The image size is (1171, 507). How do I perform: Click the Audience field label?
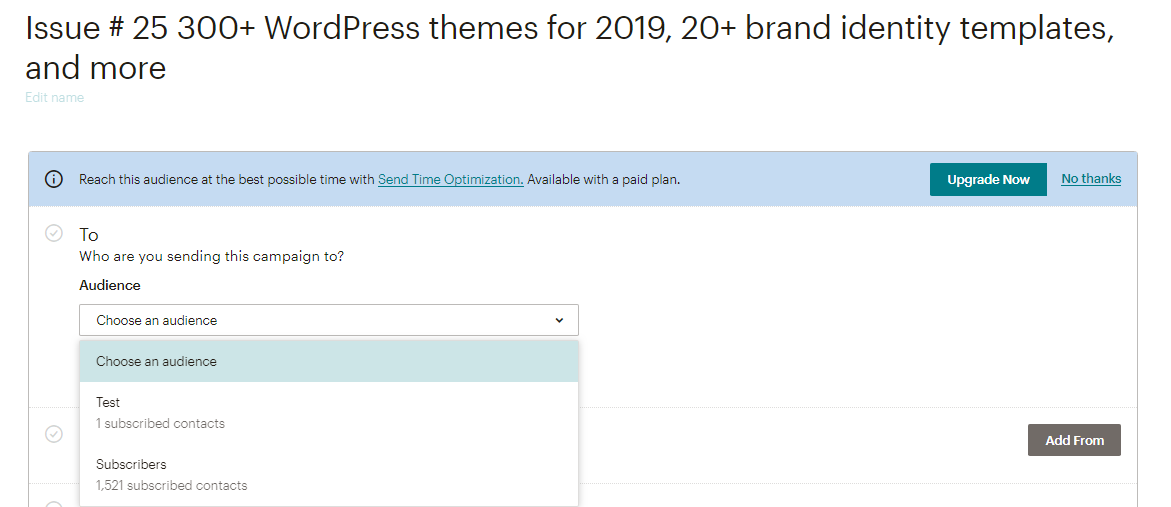coord(110,285)
